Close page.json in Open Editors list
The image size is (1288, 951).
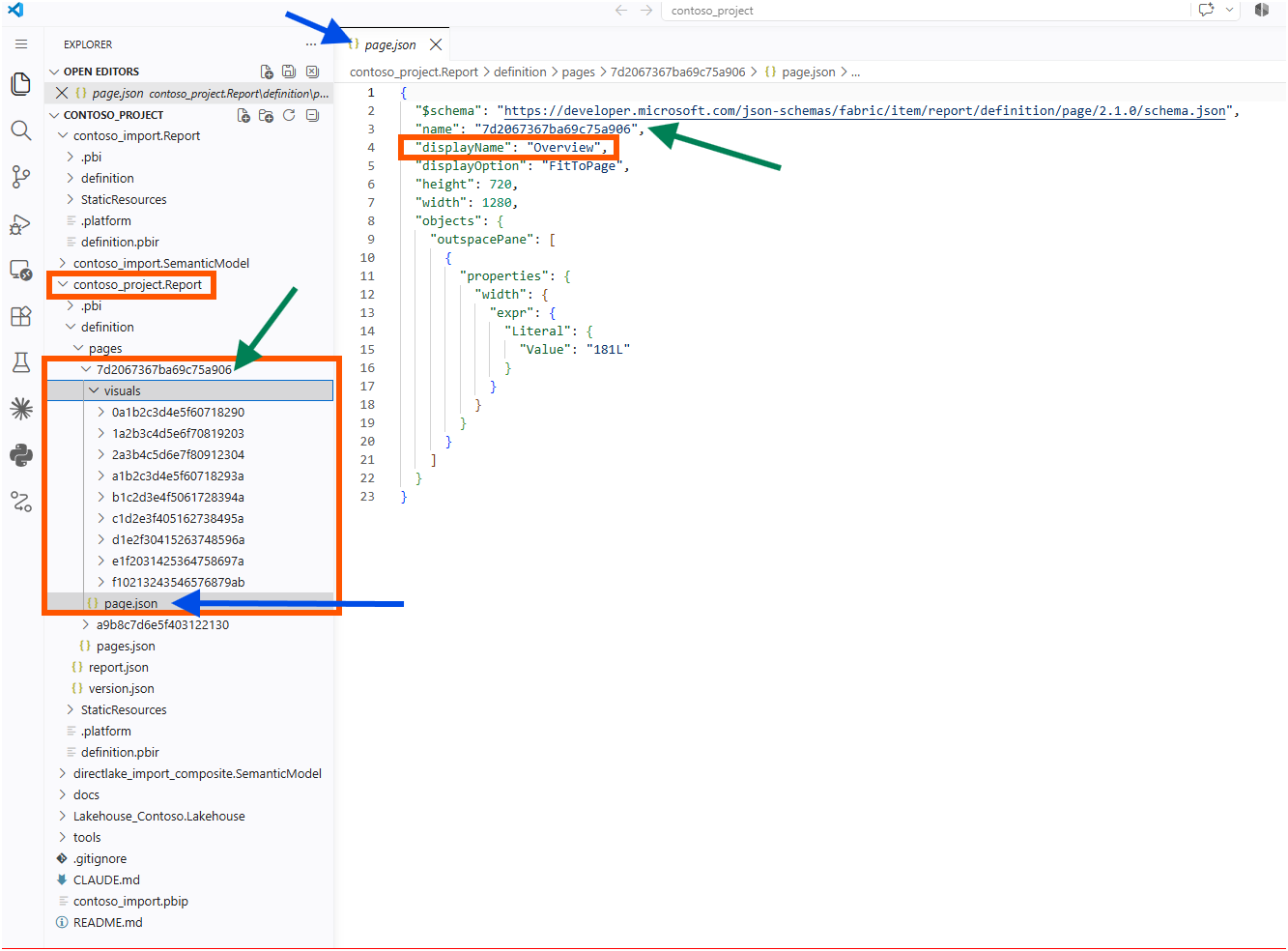[62, 93]
